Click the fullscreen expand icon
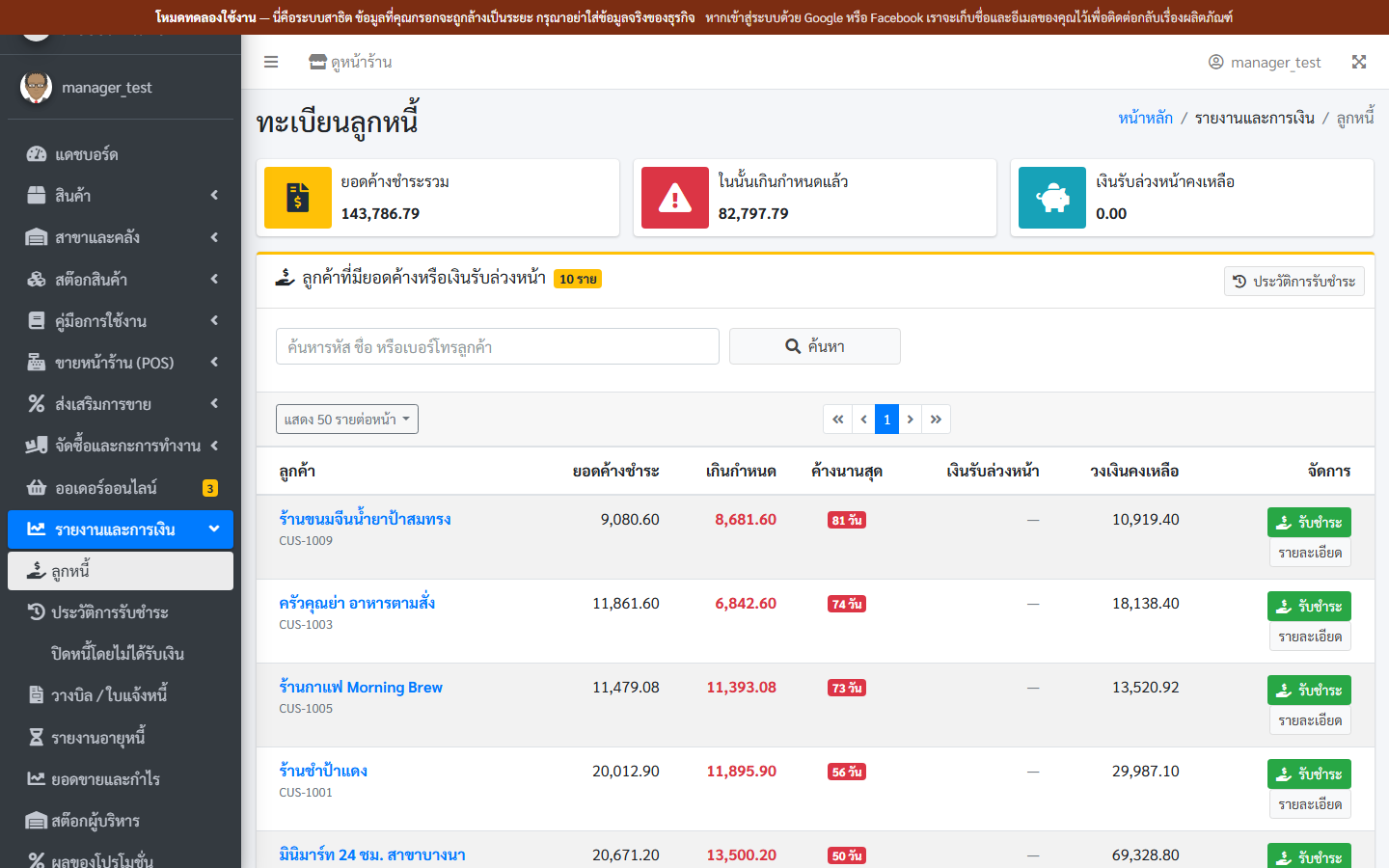Screen dimensions: 1389x868 coord(1359,62)
